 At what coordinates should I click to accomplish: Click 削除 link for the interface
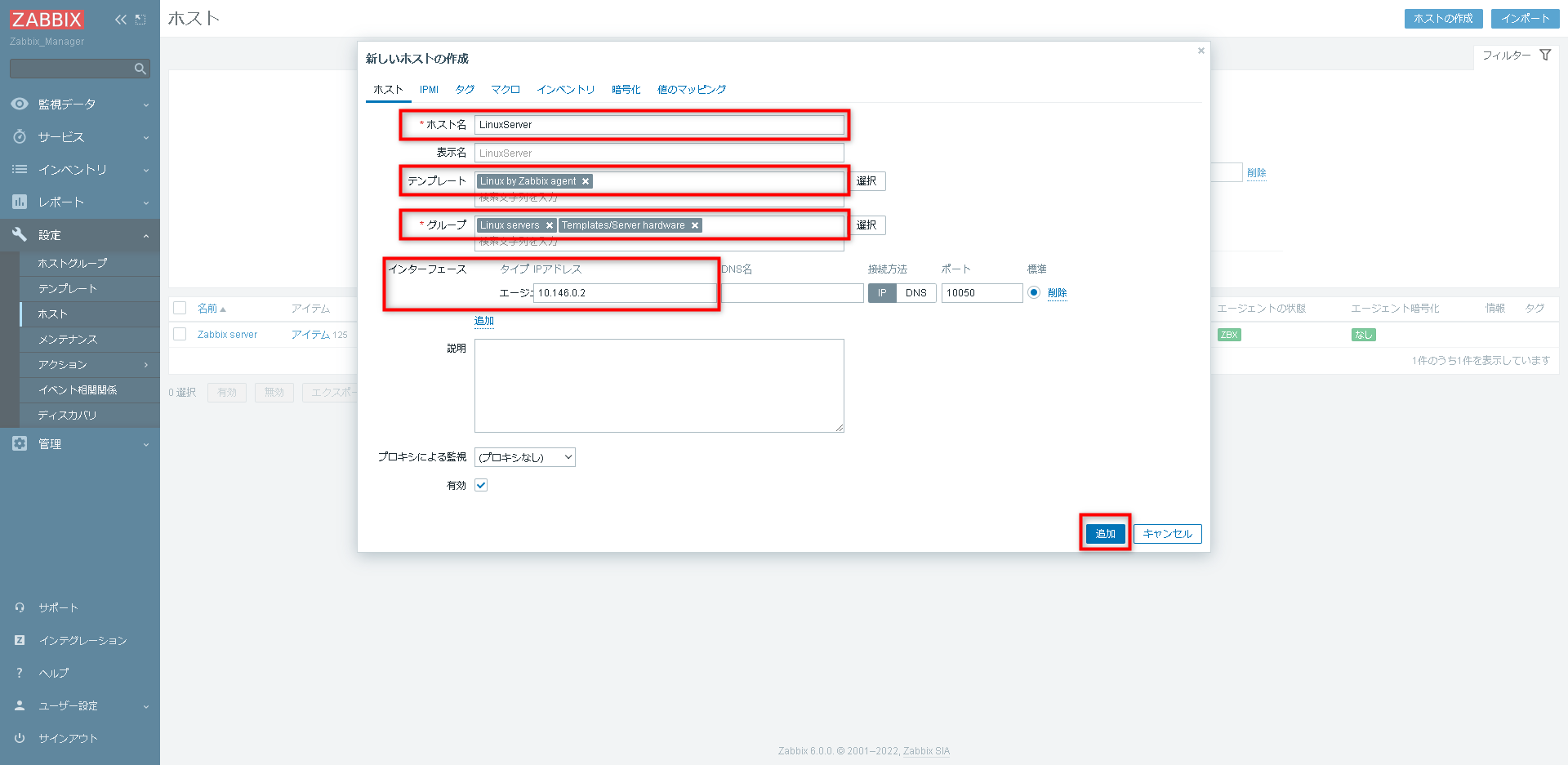[1057, 293]
